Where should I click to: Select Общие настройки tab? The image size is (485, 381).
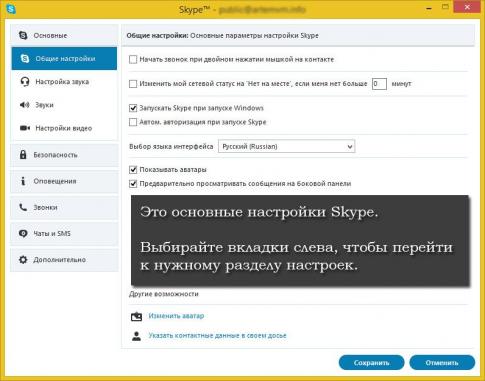pyautogui.click(x=64, y=59)
